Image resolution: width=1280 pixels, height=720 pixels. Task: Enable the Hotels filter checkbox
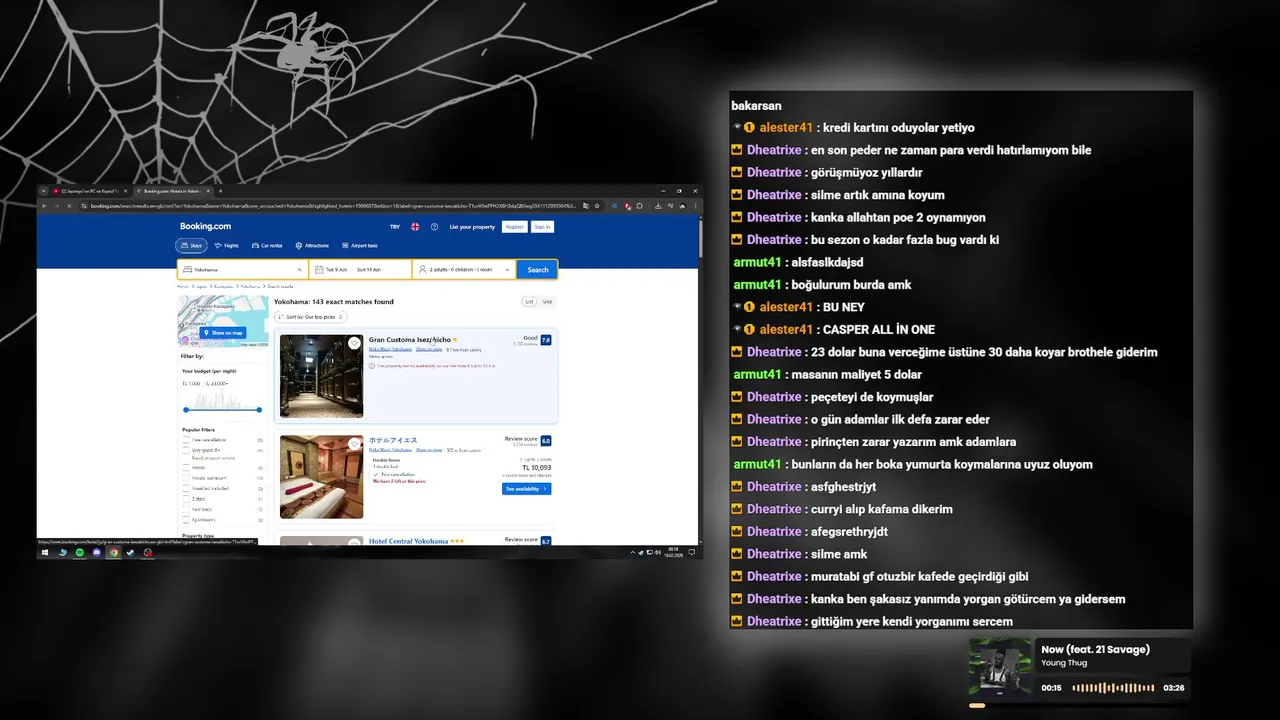pyautogui.click(x=185, y=467)
